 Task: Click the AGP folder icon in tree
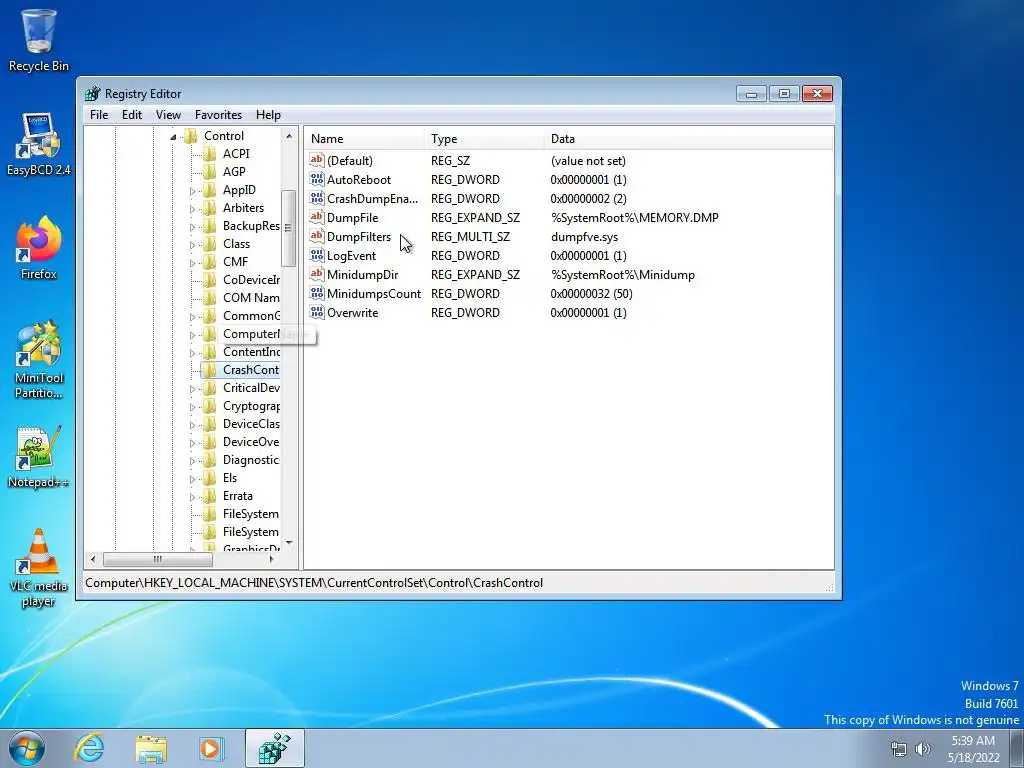(210, 172)
